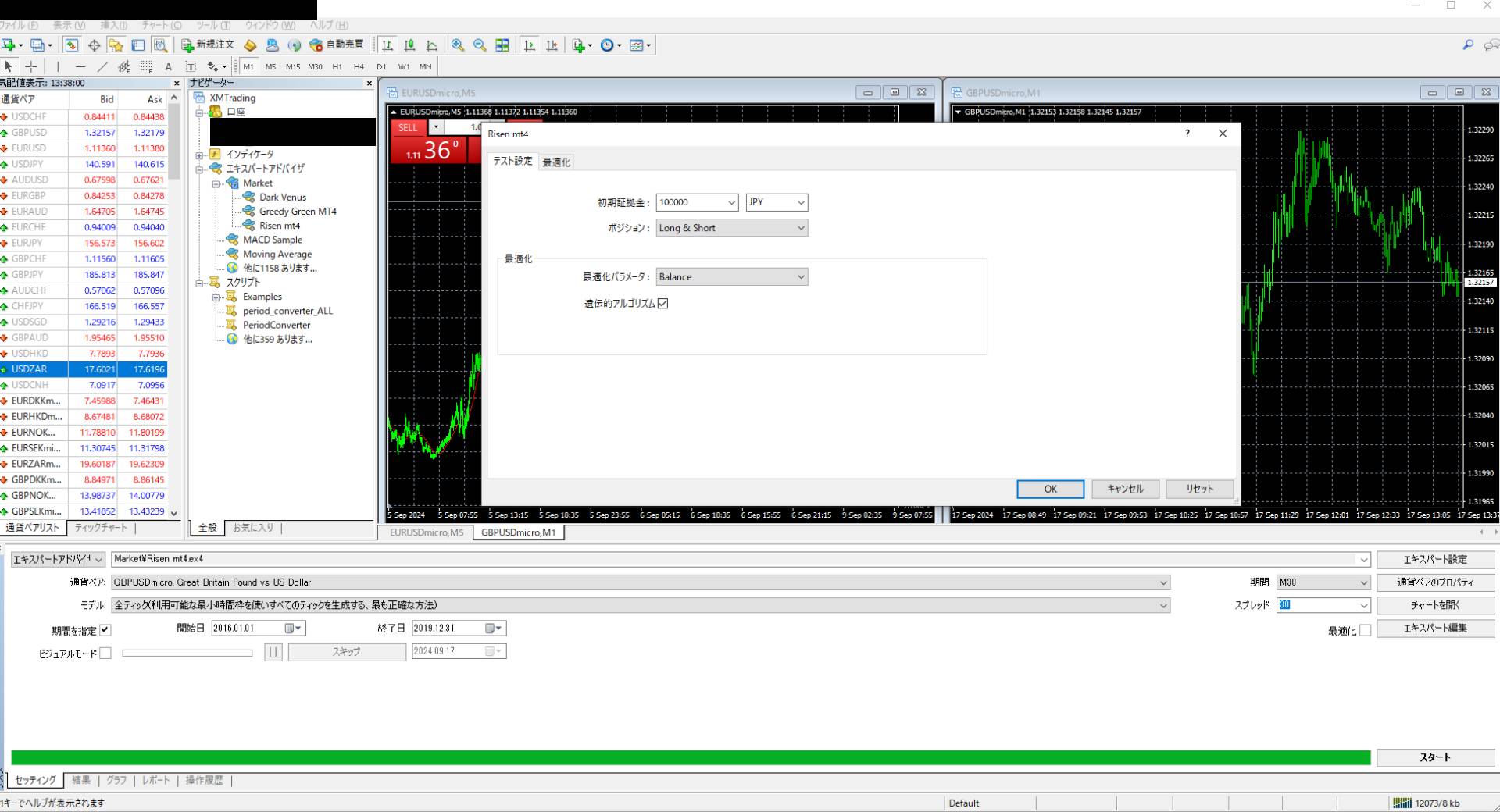
Task: Click the リセット button
Action: click(x=1199, y=490)
